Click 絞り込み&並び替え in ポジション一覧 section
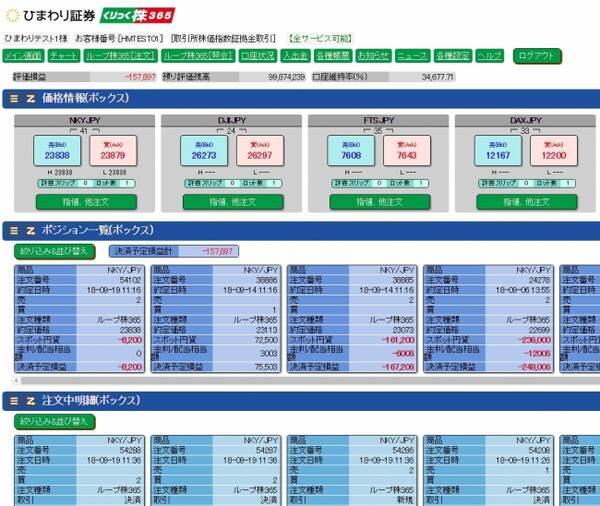600x506 pixels. tap(54, 251)
